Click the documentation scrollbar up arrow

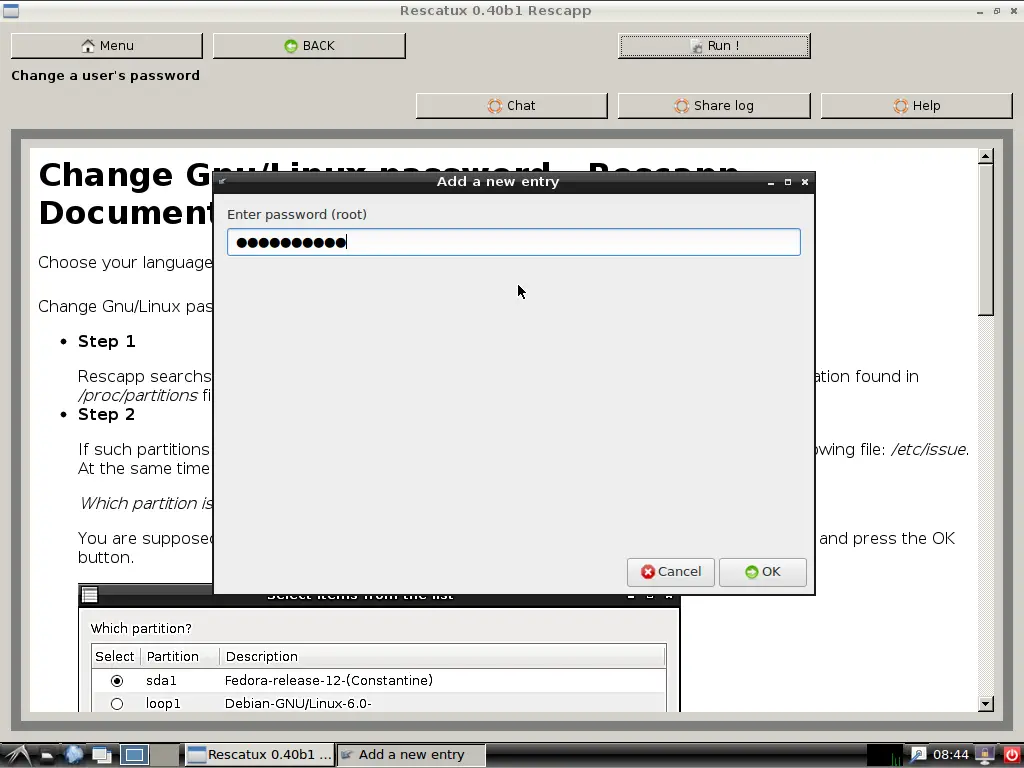(x=986, y=155)
